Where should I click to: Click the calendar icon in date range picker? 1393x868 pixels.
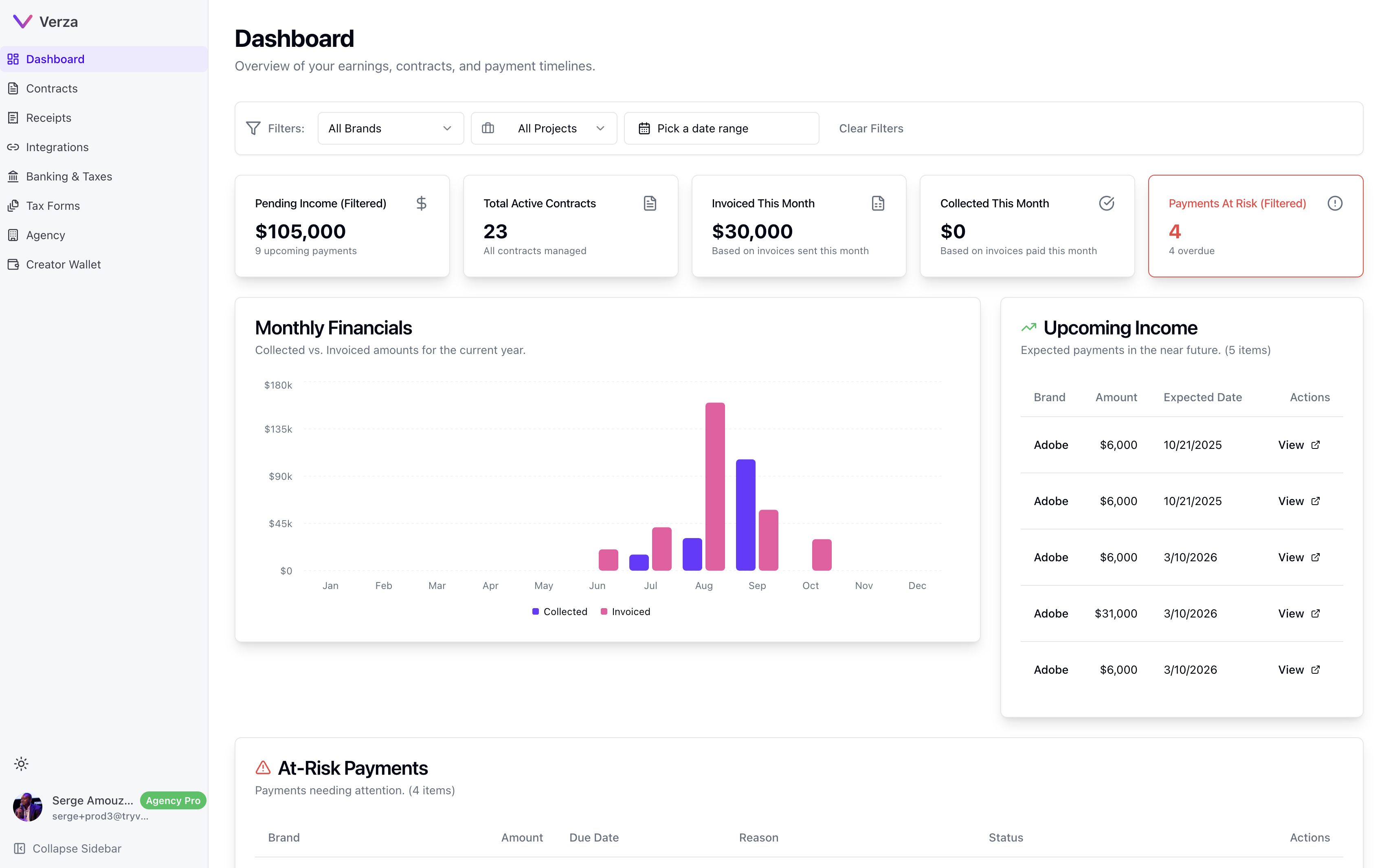(644, 128)
